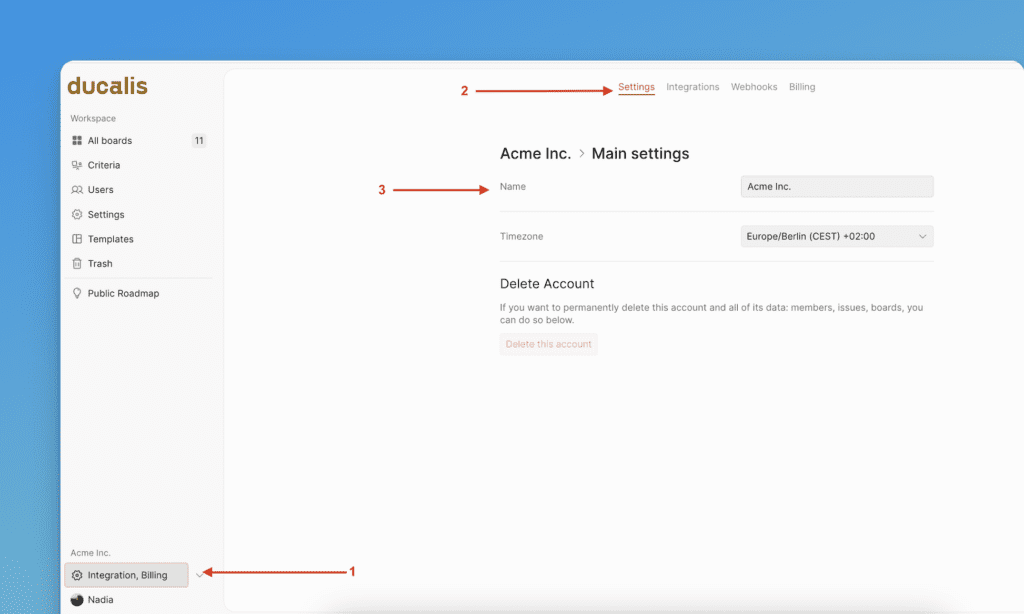
Task: Click the All boards grid icon
Action: point(77,141)
